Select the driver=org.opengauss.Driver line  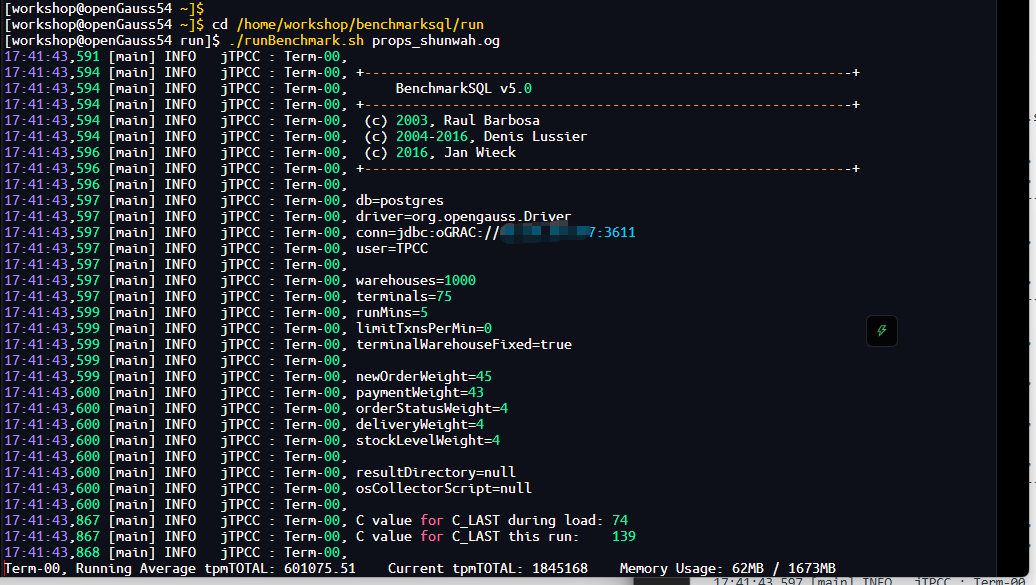[463, 216]
